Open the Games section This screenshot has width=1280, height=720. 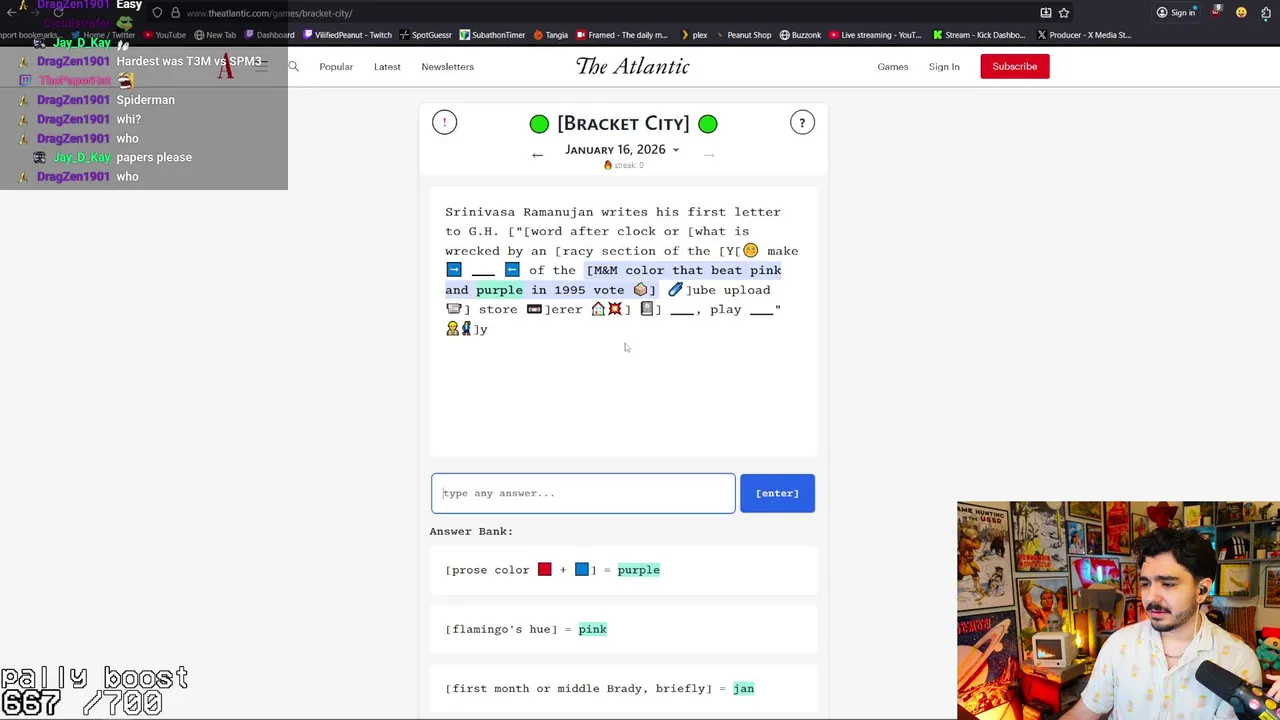click(x=893, y=67)
